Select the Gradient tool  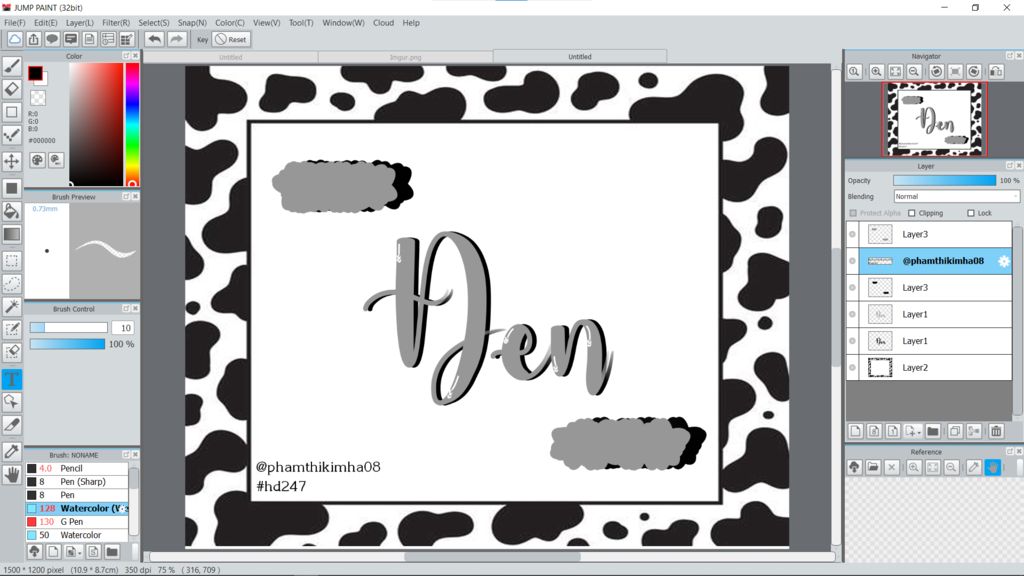click(12, 234)
